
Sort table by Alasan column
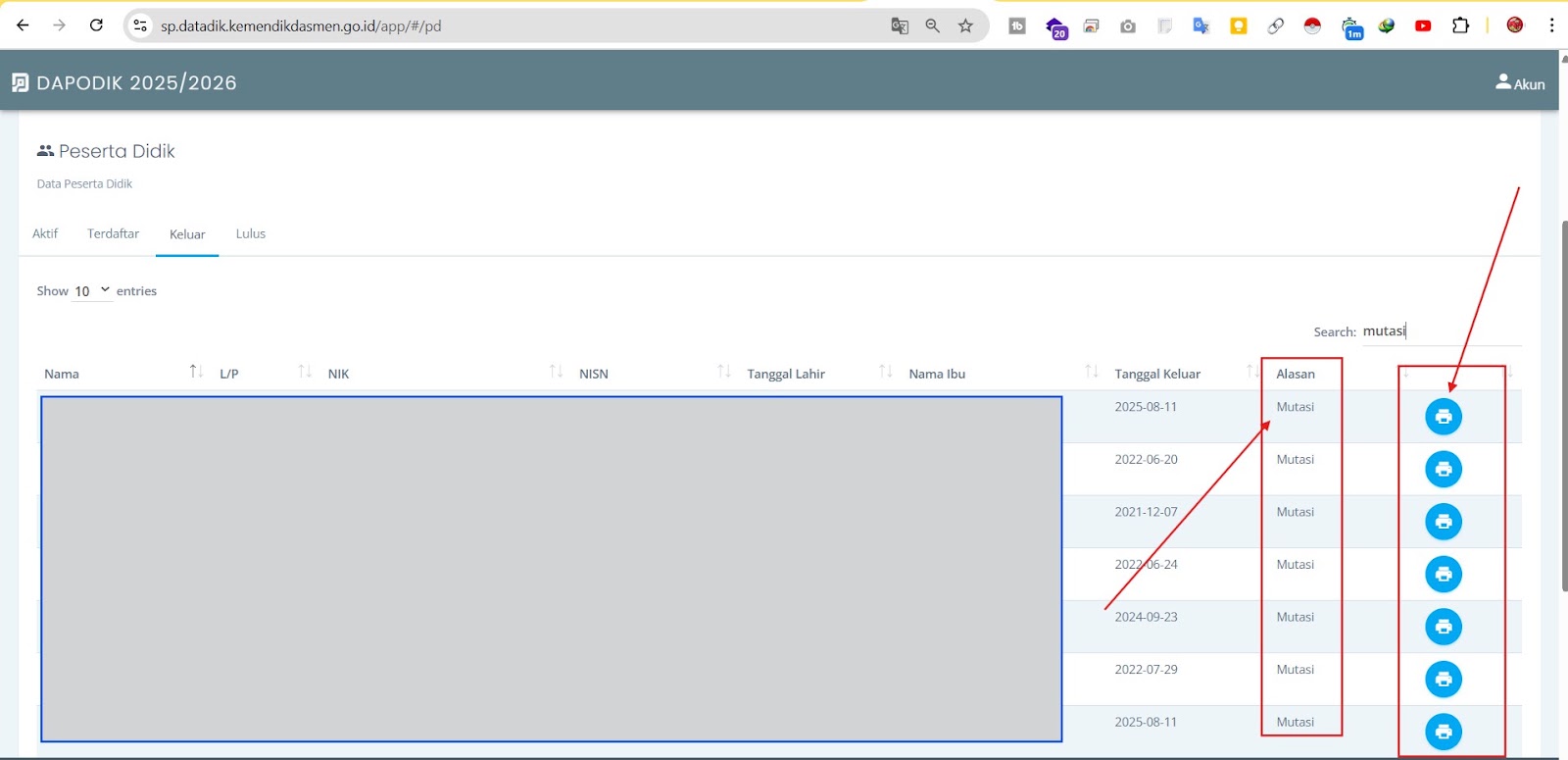click(1296, 374)
